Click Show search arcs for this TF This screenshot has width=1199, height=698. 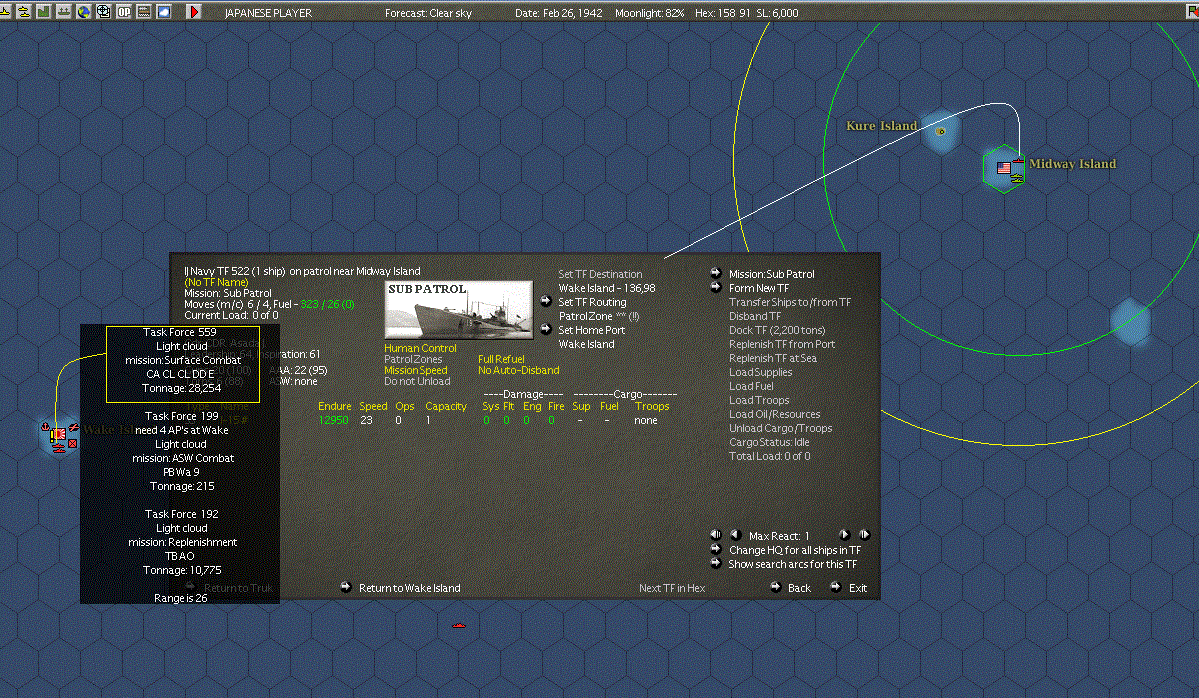click(792, 564)
